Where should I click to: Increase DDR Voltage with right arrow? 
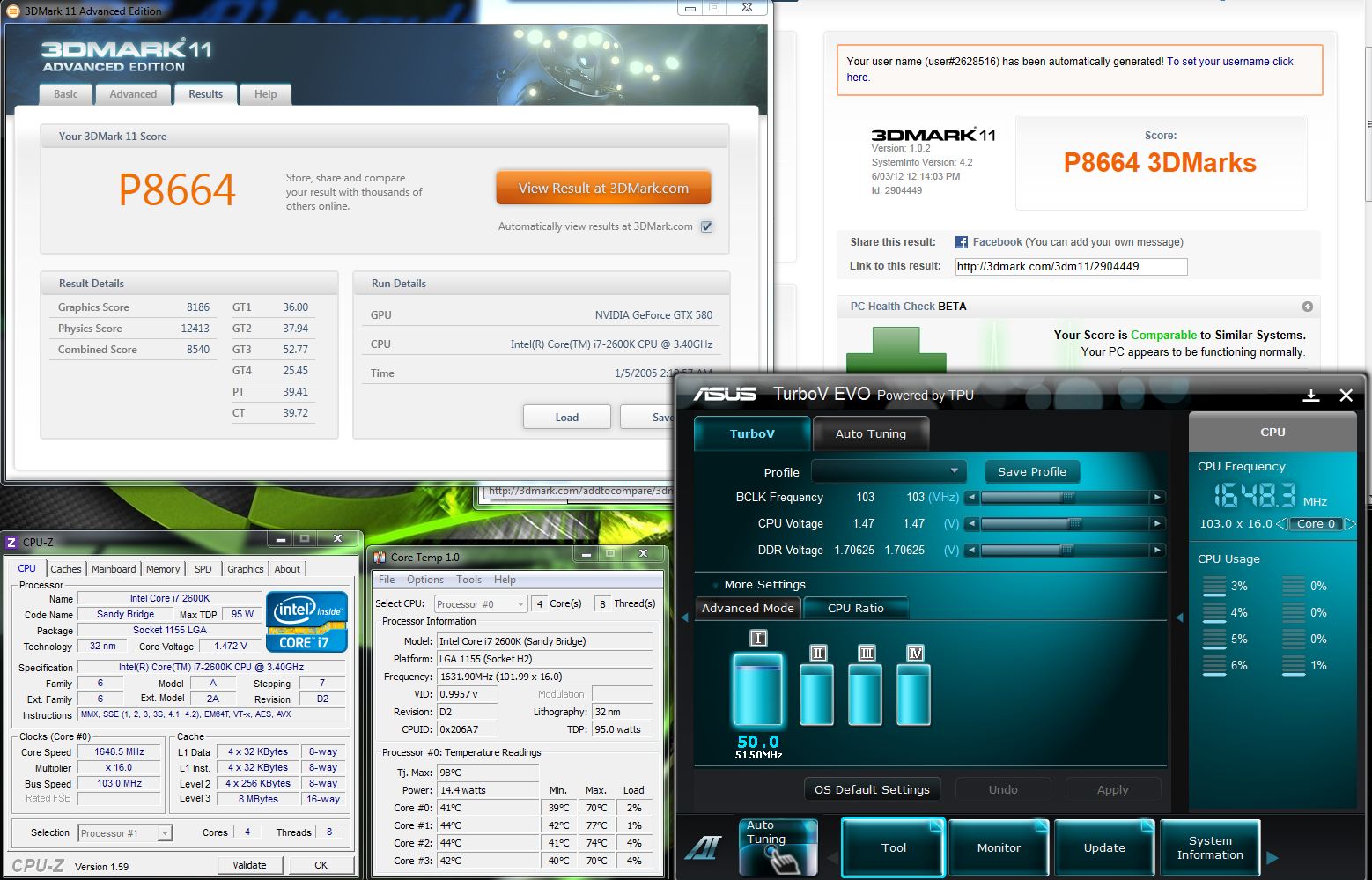click(1157, 551)
